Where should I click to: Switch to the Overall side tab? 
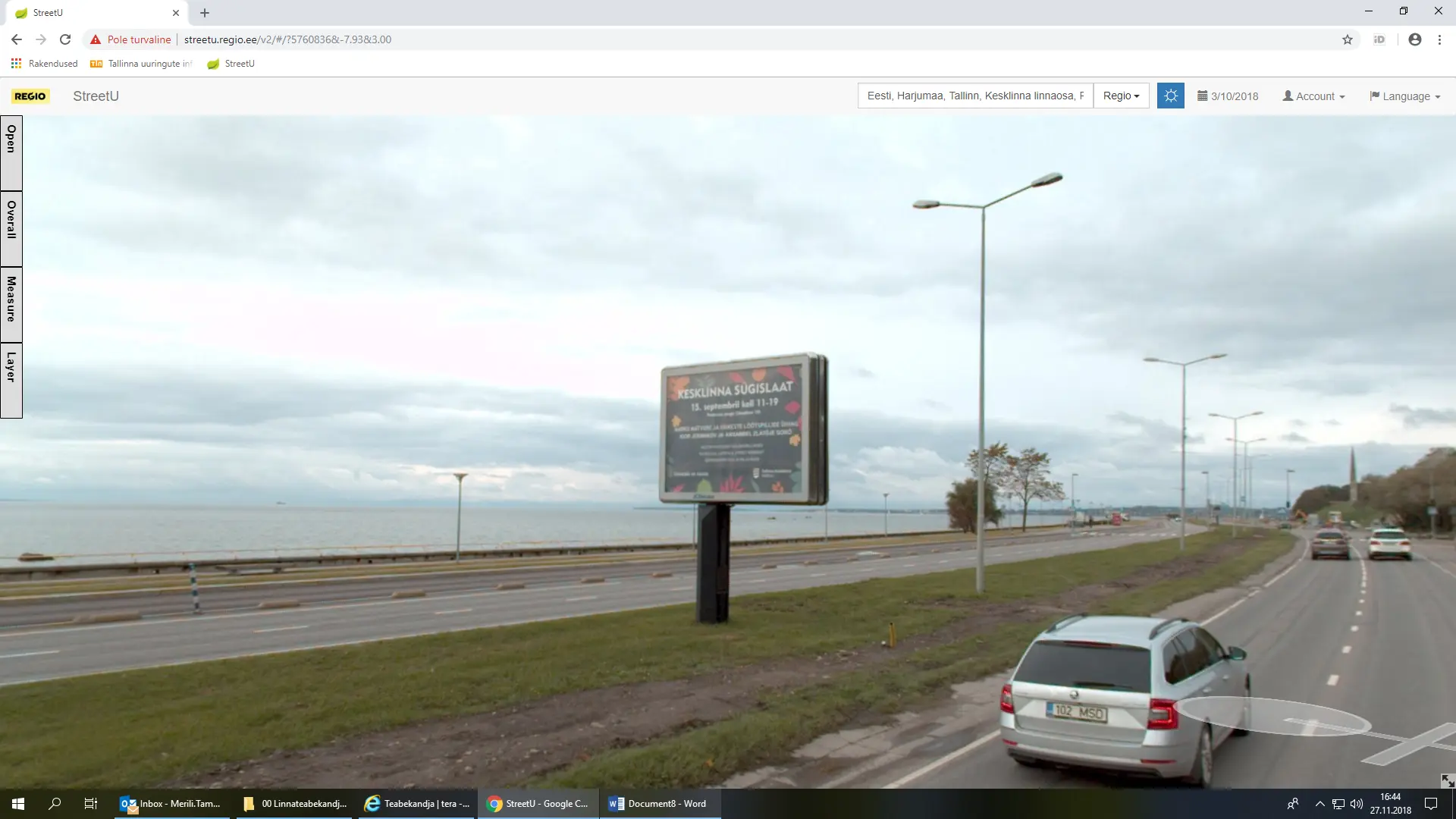point(11,227)
